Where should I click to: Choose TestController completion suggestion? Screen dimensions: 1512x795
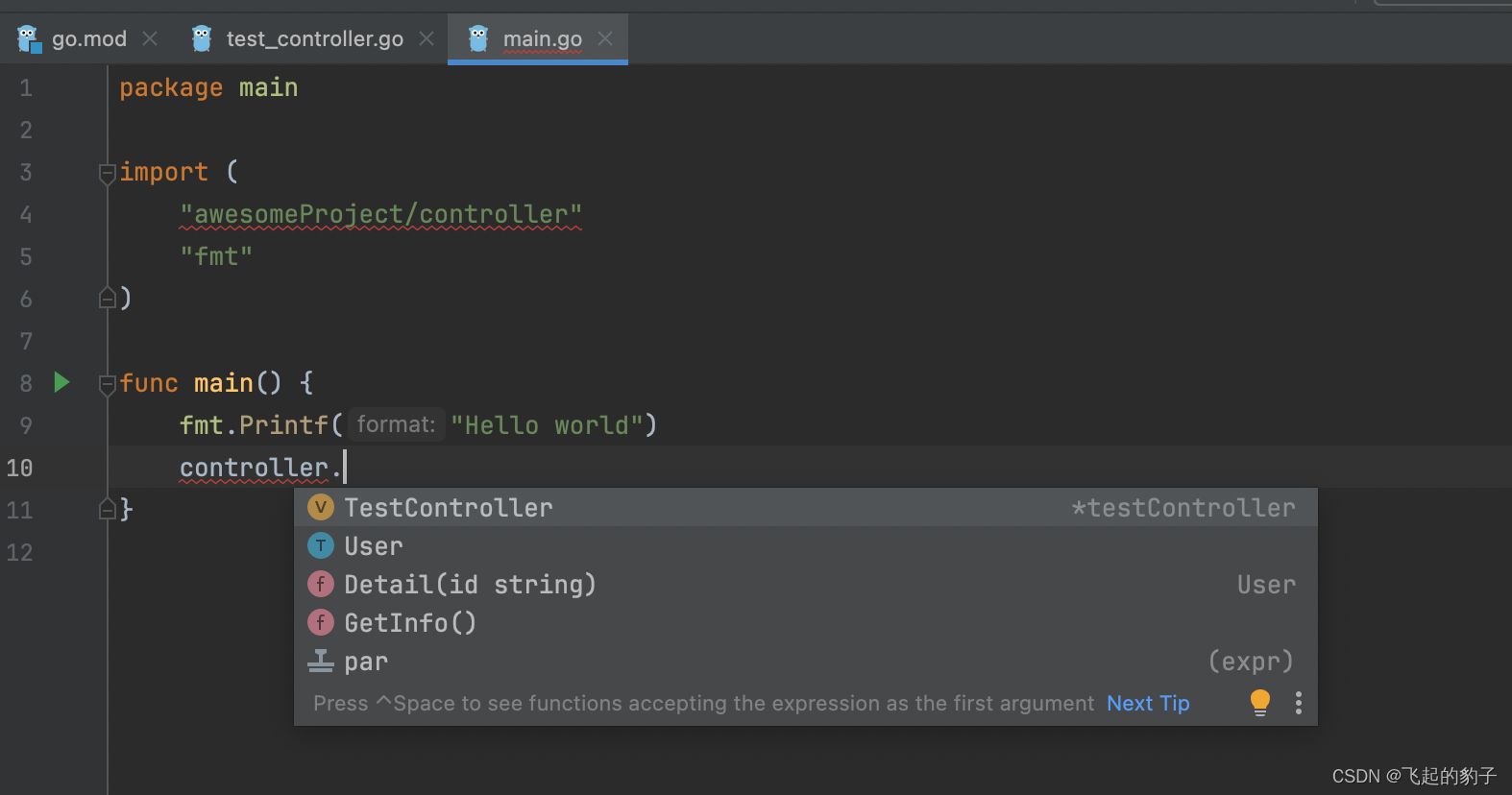[x=805, y=507]
